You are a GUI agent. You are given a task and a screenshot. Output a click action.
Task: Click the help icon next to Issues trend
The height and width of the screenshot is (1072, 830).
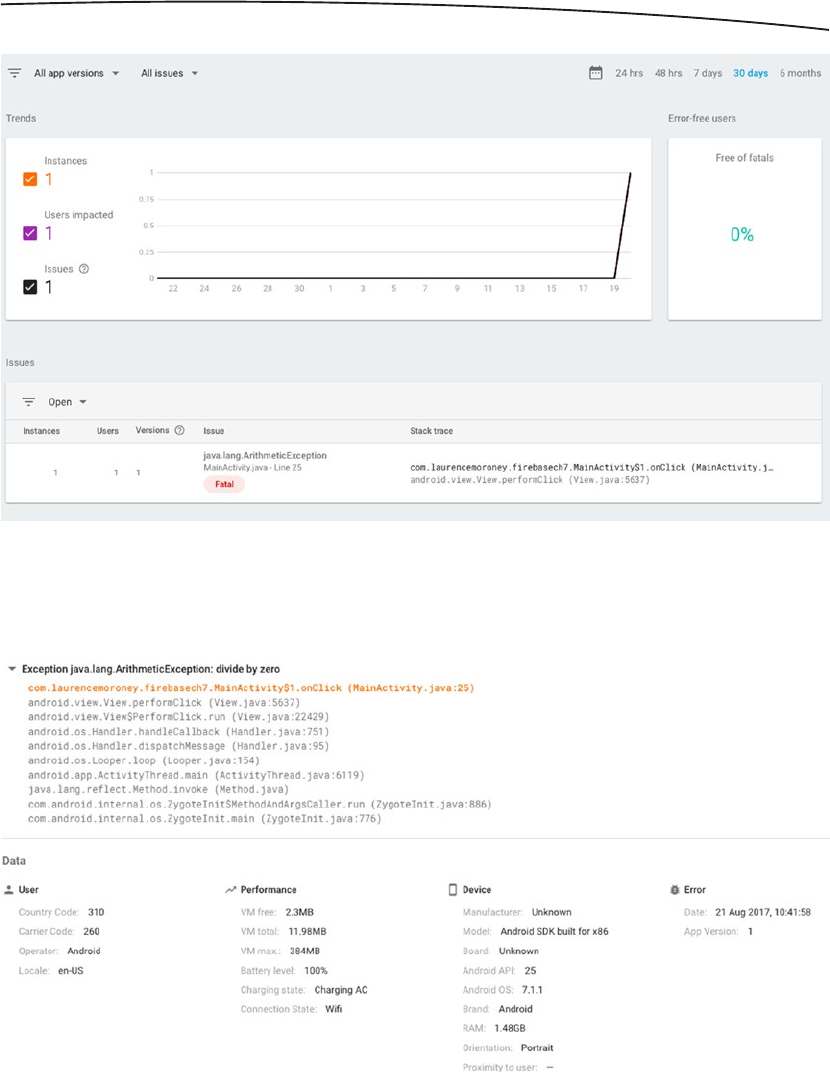(83, 269)
